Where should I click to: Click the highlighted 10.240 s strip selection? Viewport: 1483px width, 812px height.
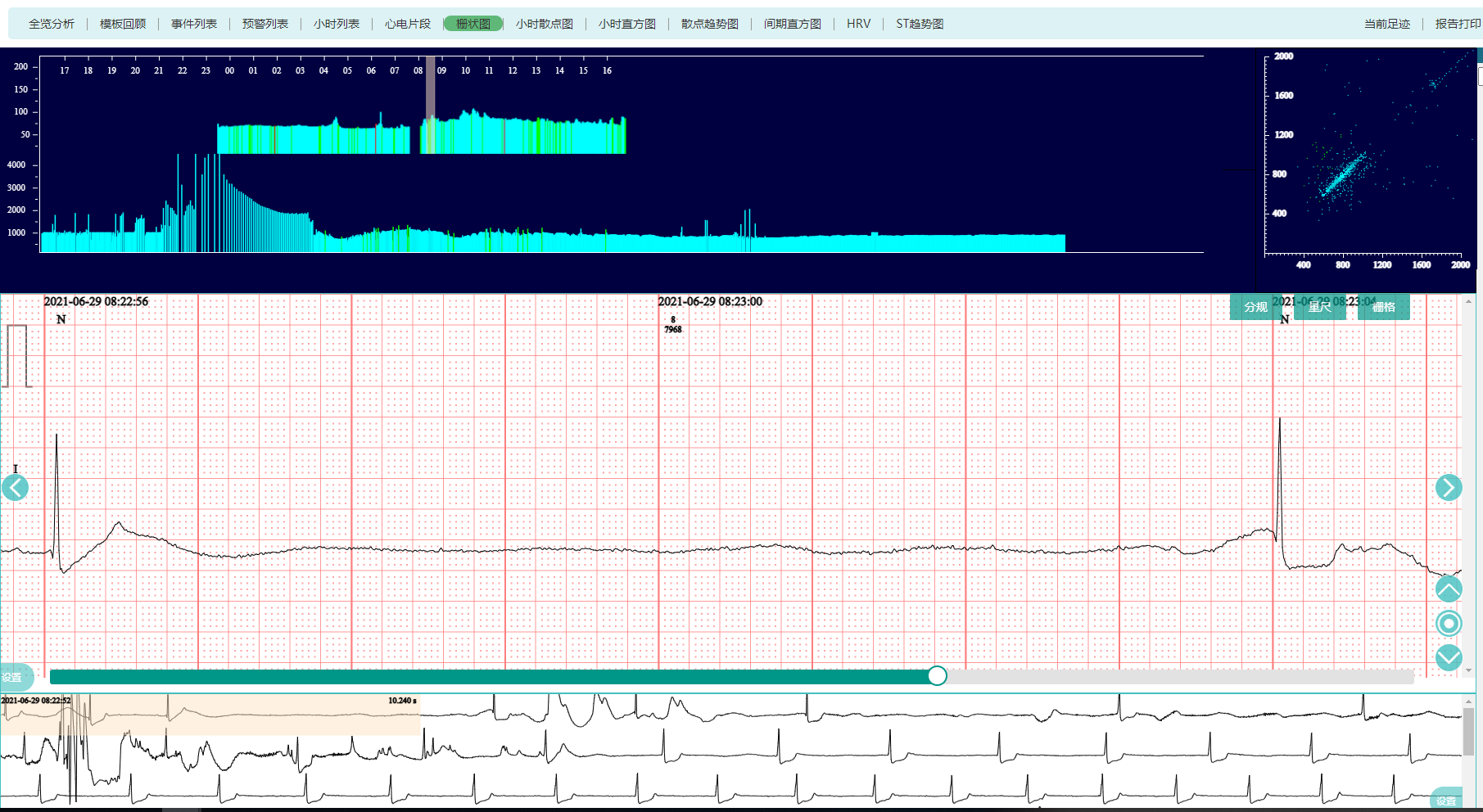210,715
